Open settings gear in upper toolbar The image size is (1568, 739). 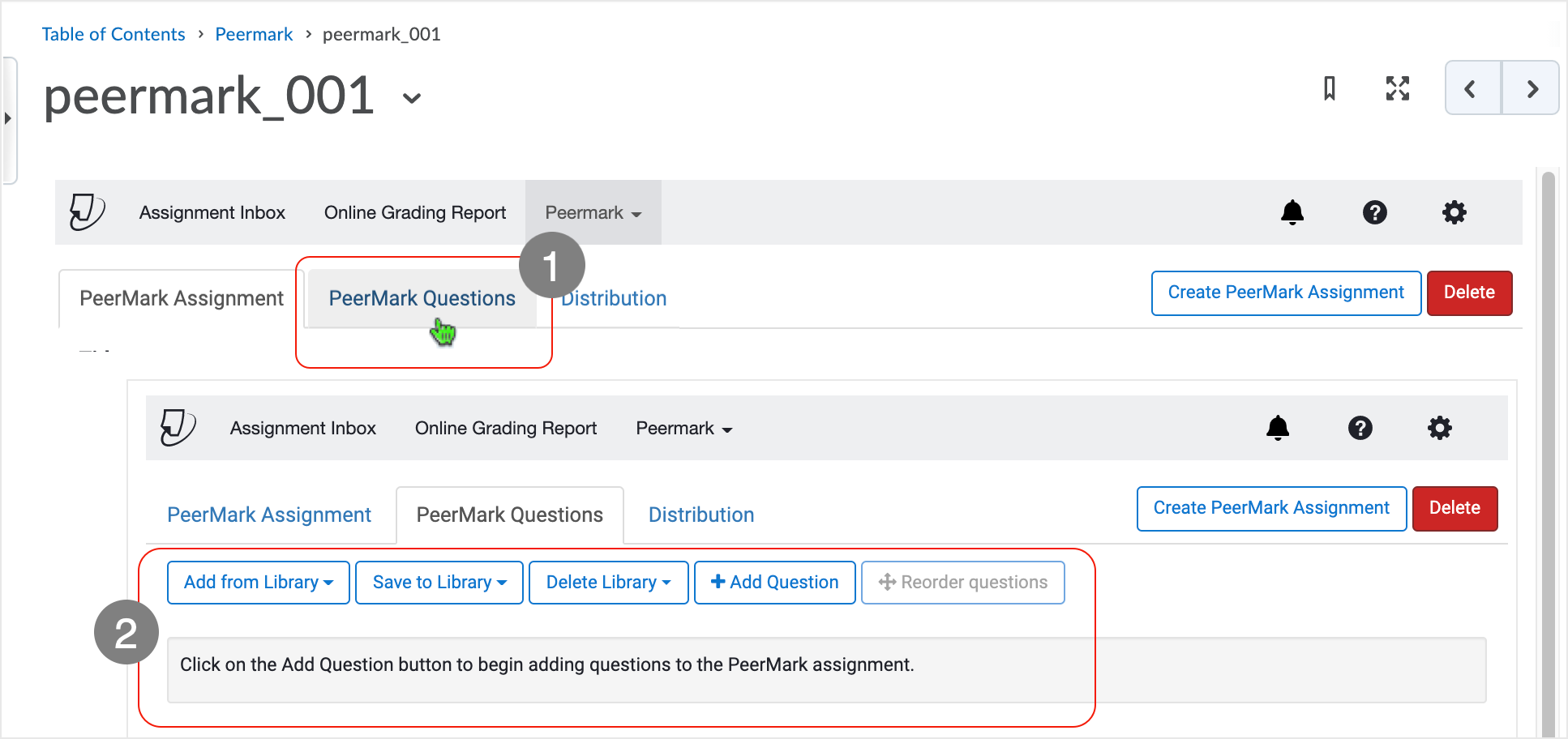point(1454,212)
